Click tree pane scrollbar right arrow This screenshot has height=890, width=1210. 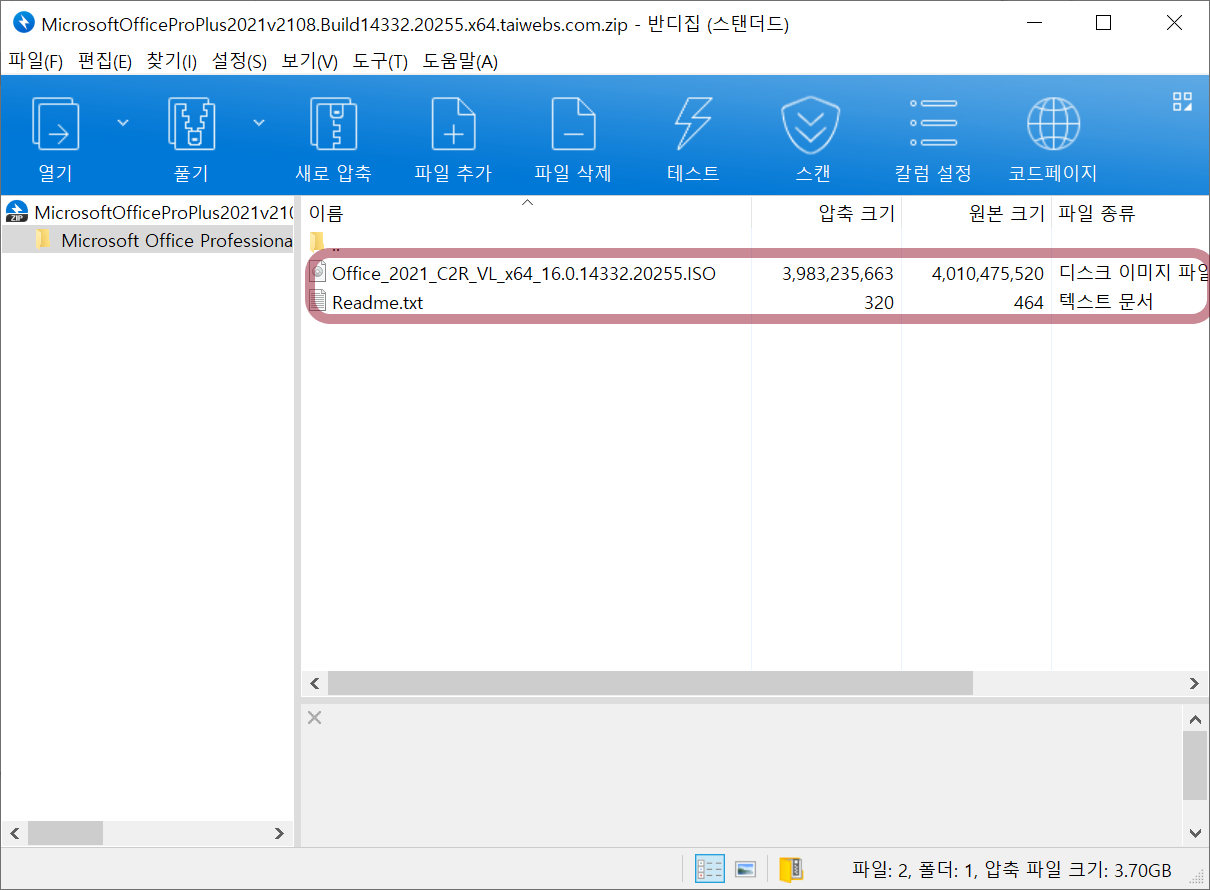279,833
